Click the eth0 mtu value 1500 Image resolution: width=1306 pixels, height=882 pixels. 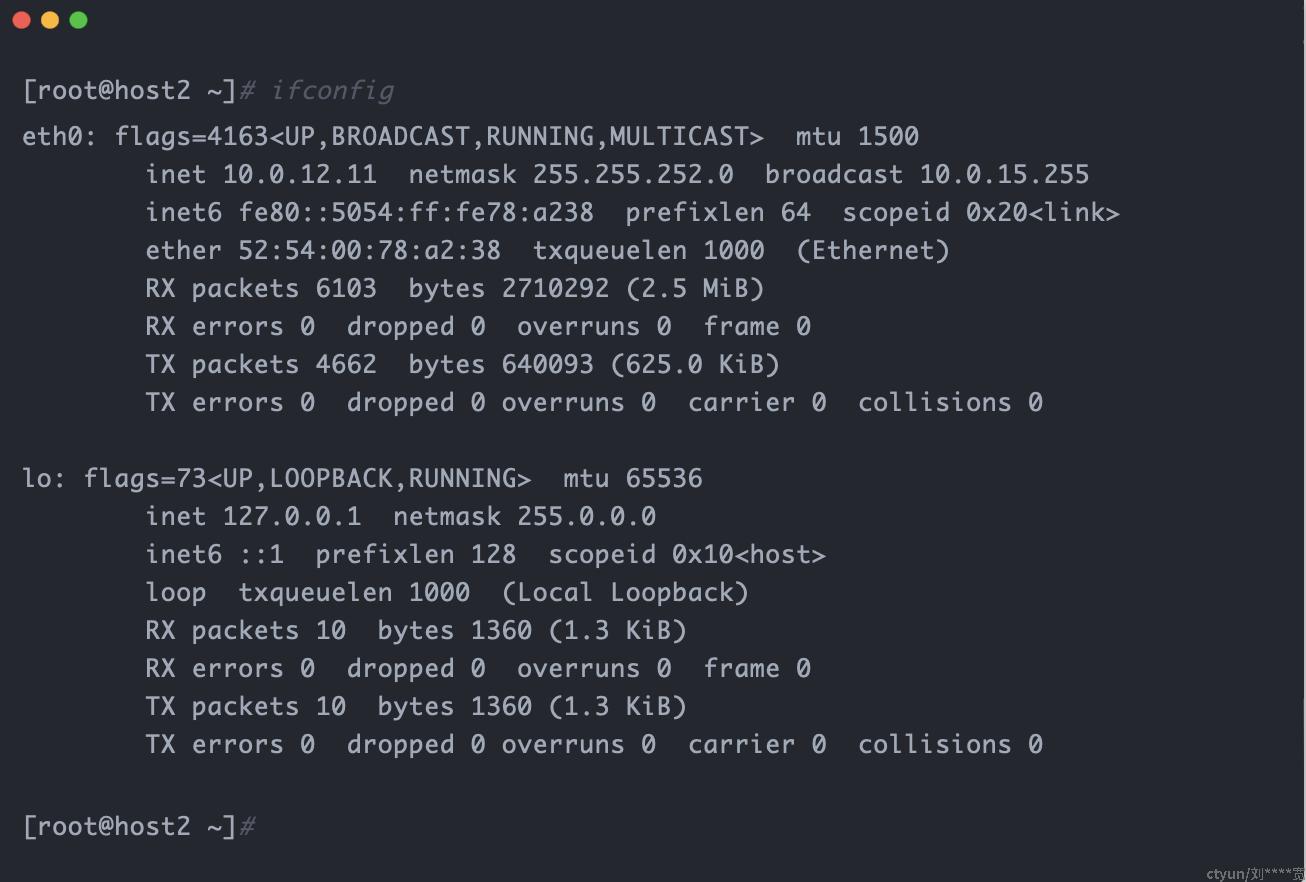[x=888, y=136]
